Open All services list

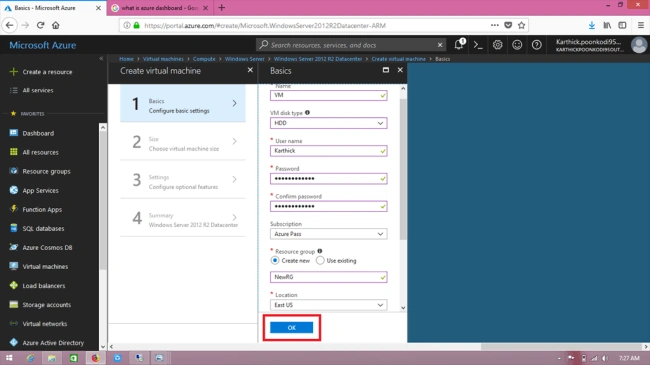pos(38,90)
